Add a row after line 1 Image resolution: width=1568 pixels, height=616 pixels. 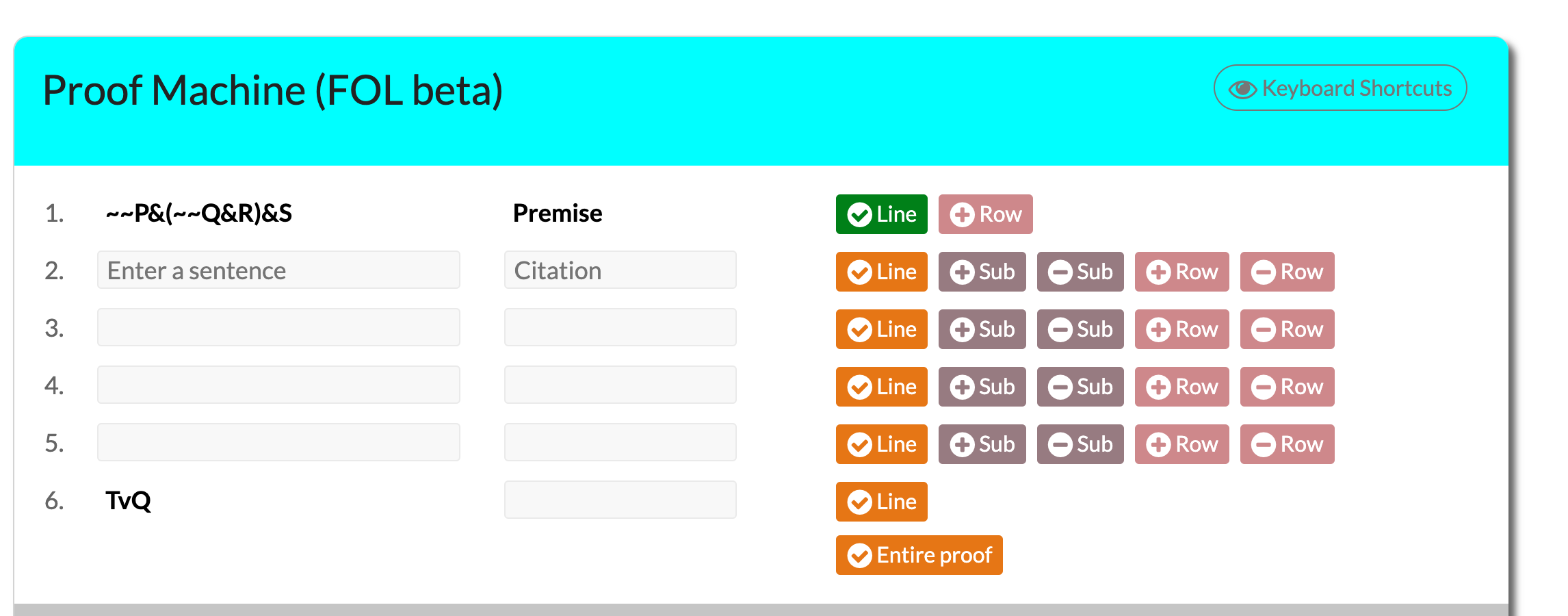[x=985, y=214]
